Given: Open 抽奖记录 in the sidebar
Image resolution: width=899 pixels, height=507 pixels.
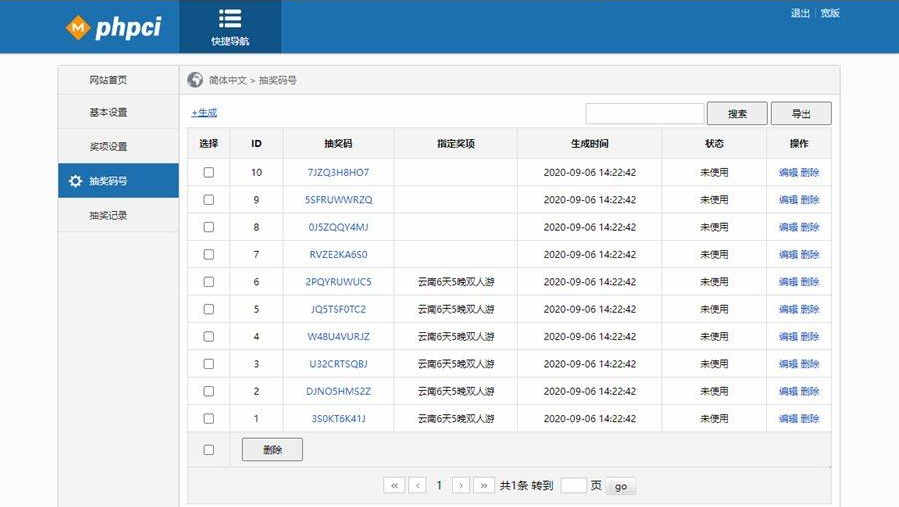Looking at the screenshot, I should (x=108, y=215).
